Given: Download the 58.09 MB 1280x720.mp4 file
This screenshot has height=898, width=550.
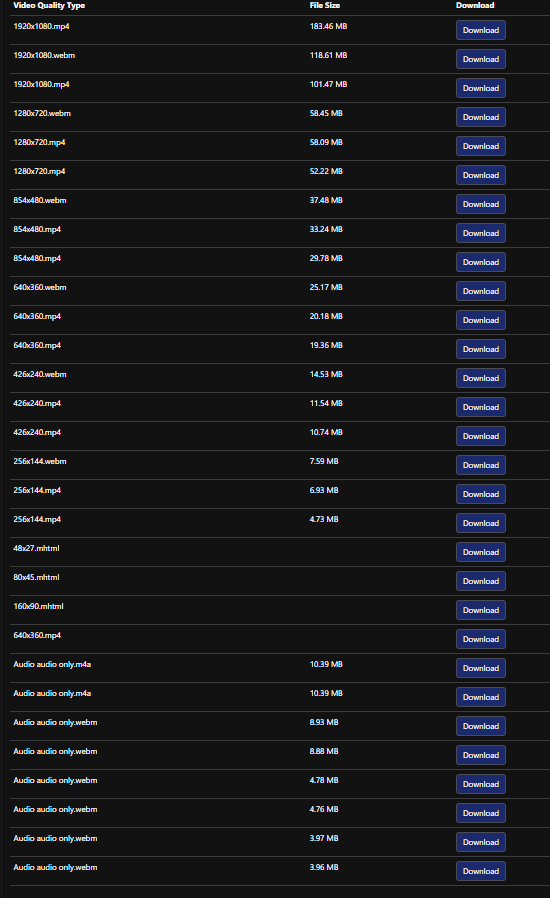Looking at the screenshot, I should (x=481, y=146).
